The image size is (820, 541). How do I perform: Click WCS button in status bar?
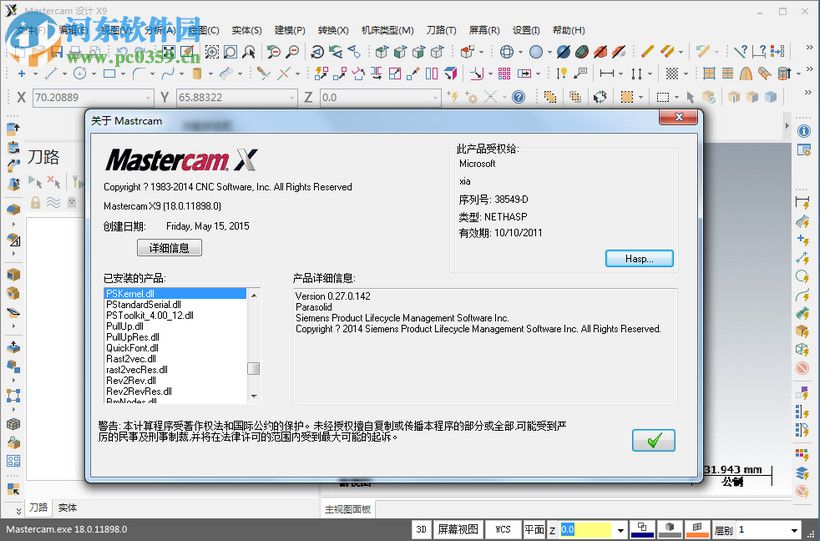pyautogui.click(x=503, y=529)
